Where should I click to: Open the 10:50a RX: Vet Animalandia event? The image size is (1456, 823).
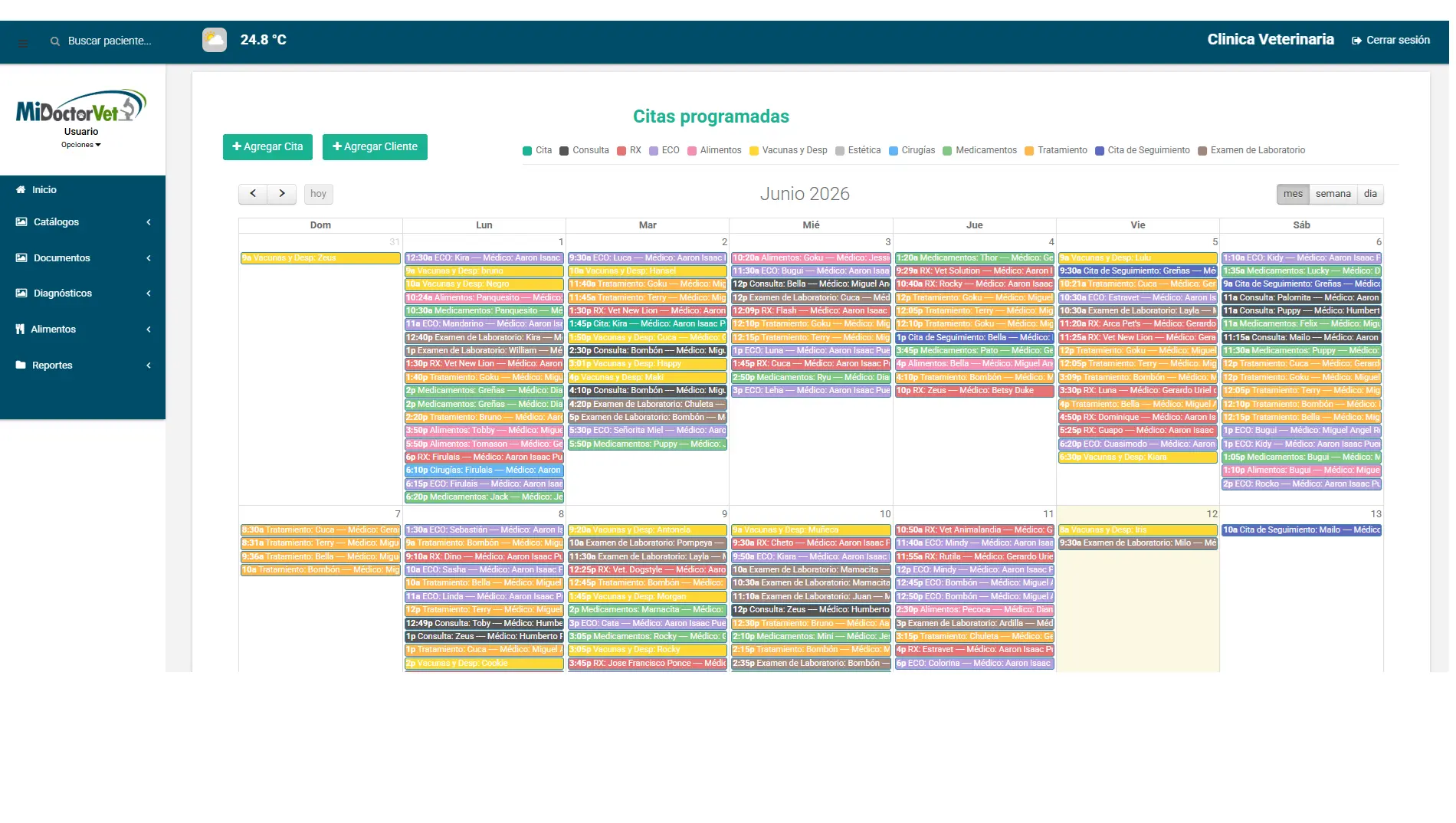coord(975,530)
